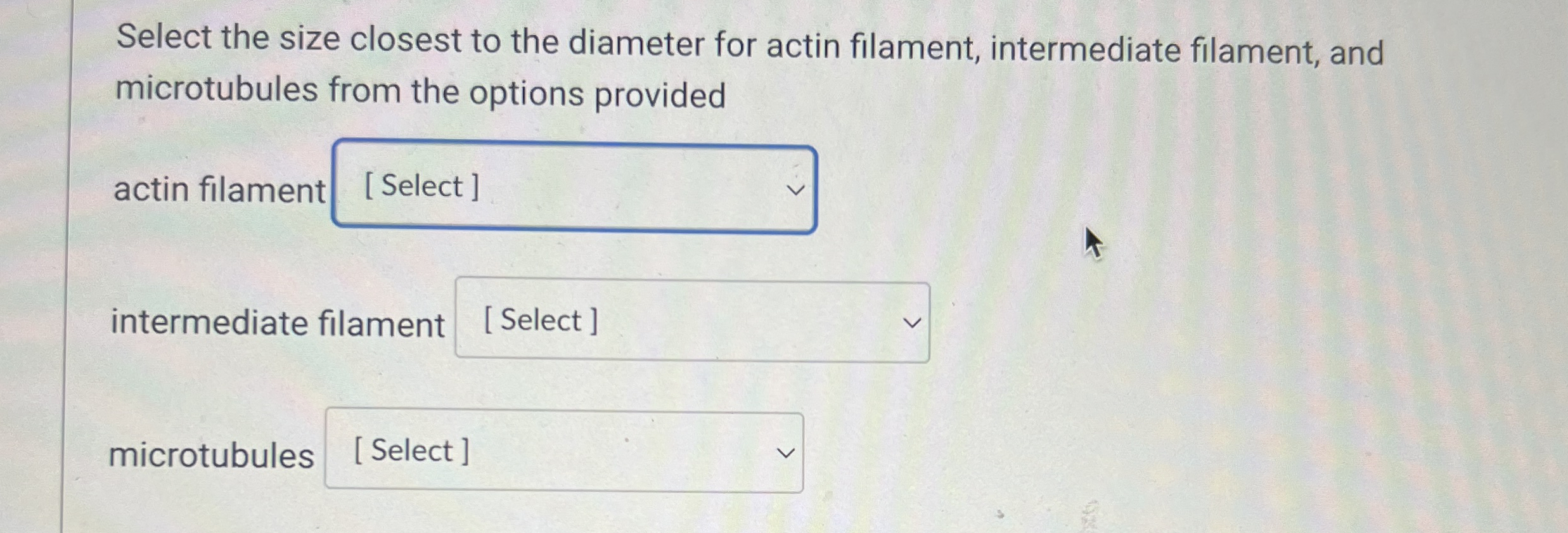Click the intermediate filament select control border
Screen dimensions: 1568x533
click(691, 280)
